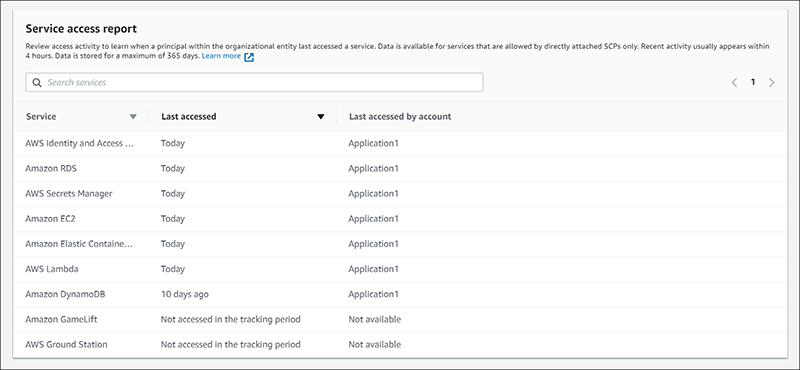Click the search magnifier icon

click(37, 83)
